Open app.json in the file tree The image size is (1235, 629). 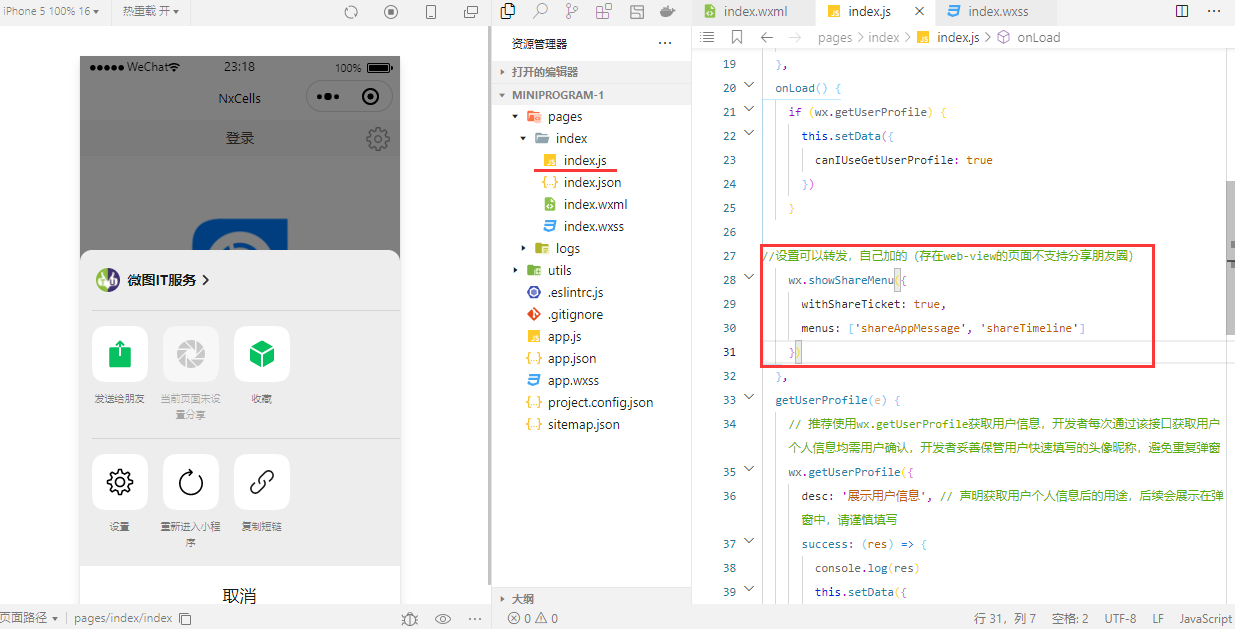572,359
